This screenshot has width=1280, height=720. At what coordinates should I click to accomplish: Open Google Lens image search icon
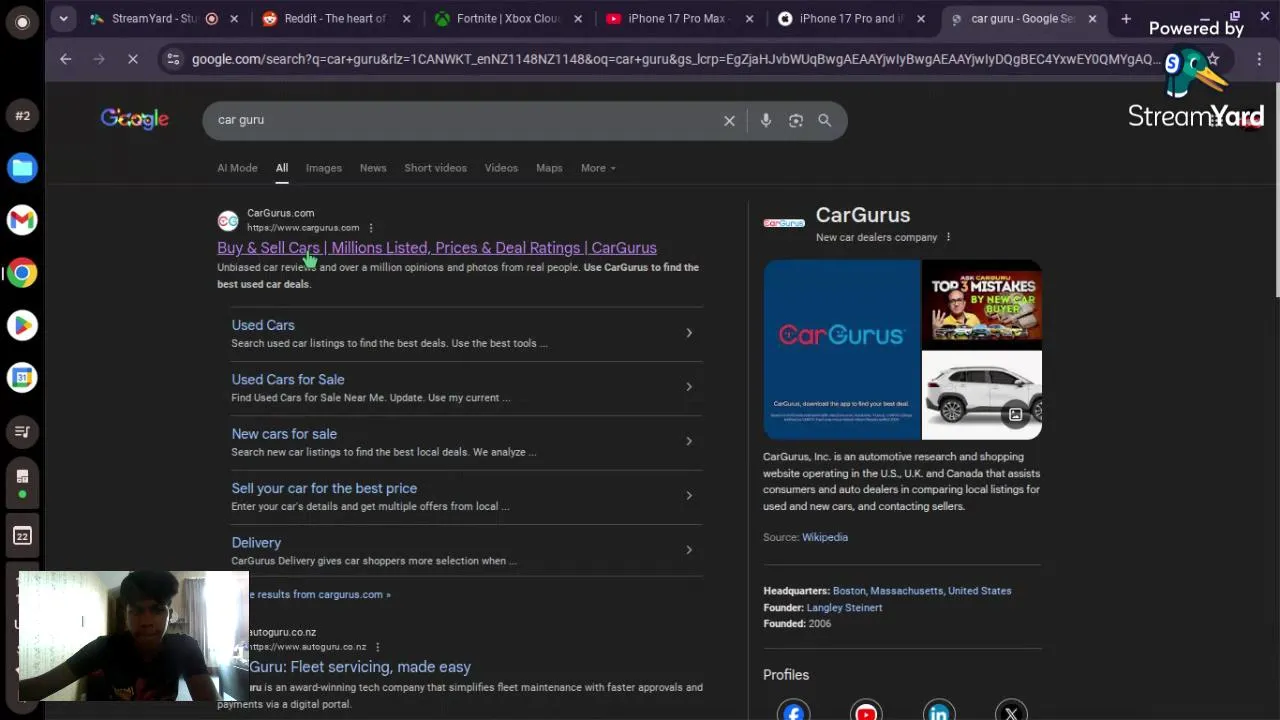click(x=796, y=120)
